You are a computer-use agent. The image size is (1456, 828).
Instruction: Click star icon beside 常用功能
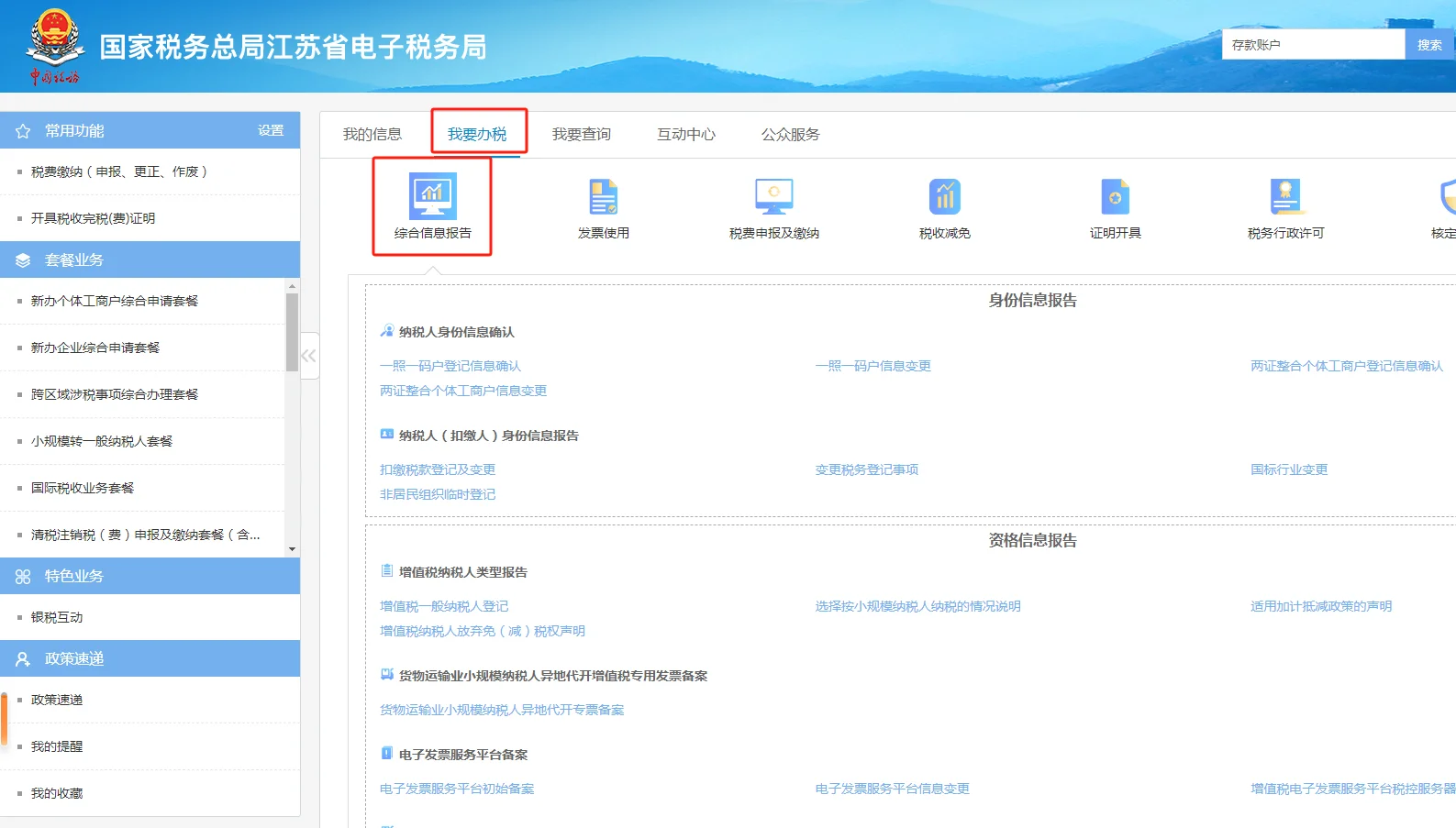[x=23, y=131]
